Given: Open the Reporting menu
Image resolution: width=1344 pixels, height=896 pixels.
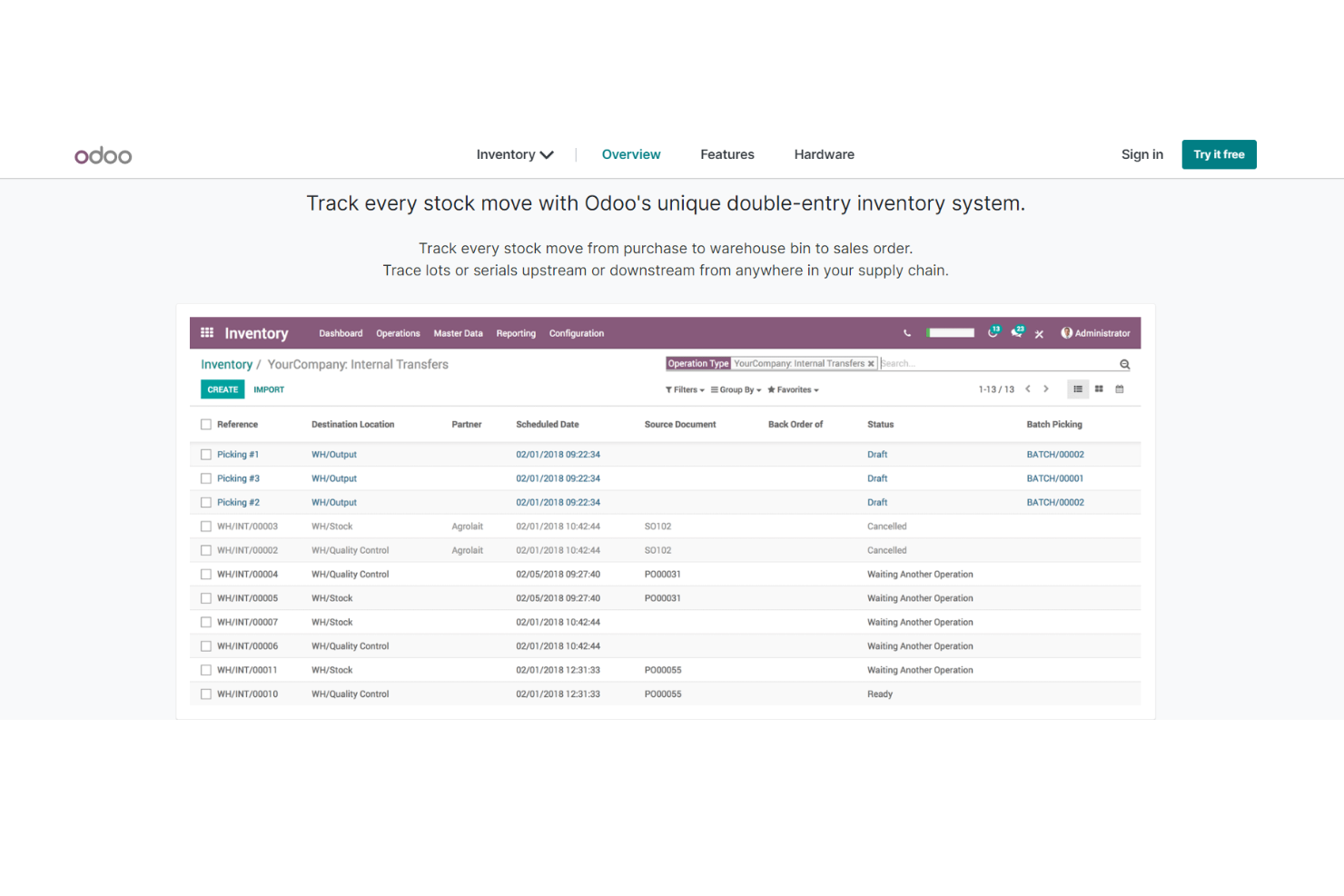Looking at the screenshot, I should point(516,333).
